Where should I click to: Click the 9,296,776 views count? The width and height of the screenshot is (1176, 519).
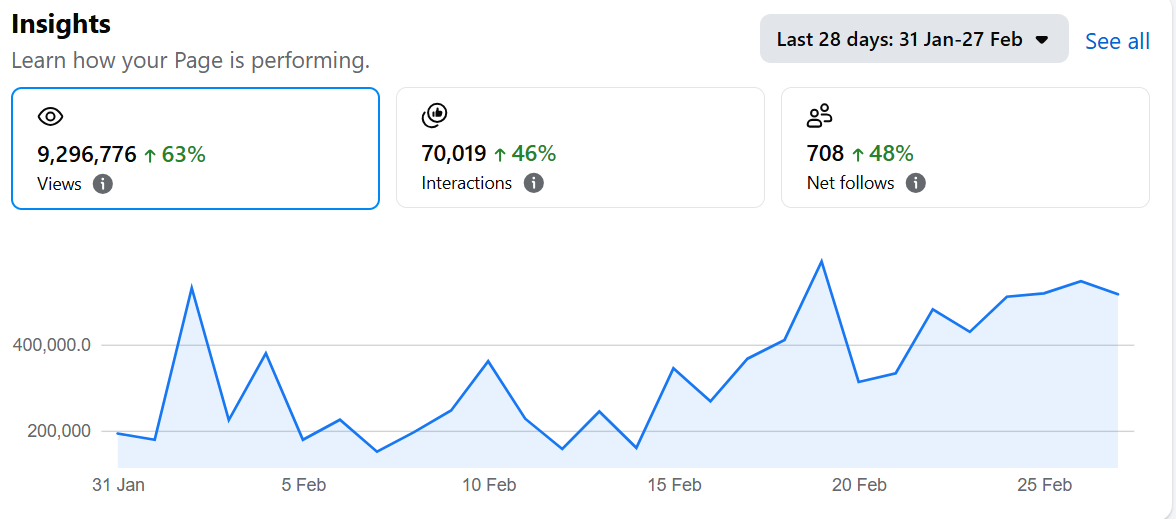(86, 154)
